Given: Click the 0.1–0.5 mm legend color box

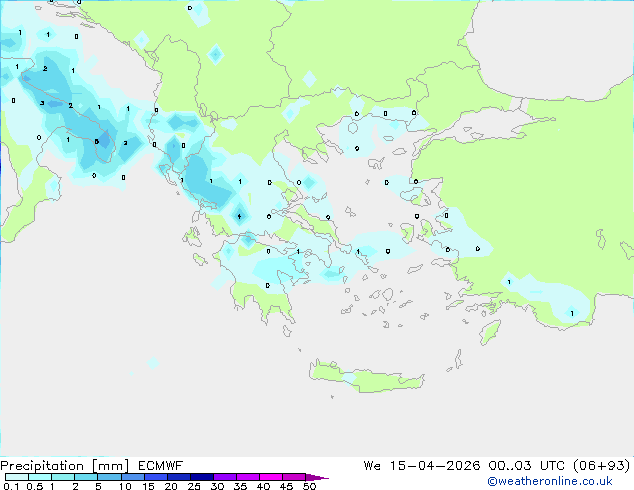Looking at the screenshot, I should point(17,477).
